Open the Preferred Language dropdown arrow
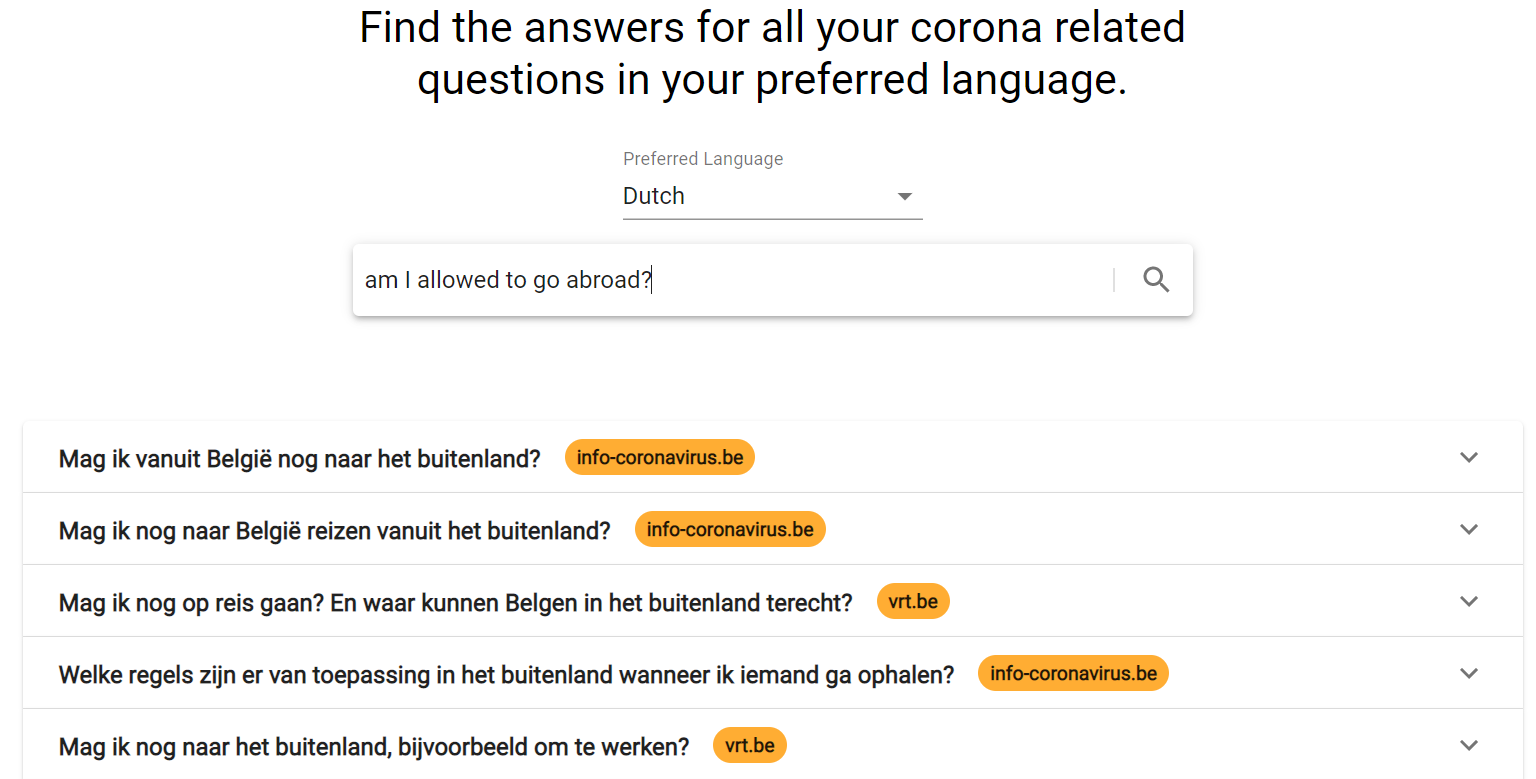This screenshot has width=1536, height=779. (905, 196)
